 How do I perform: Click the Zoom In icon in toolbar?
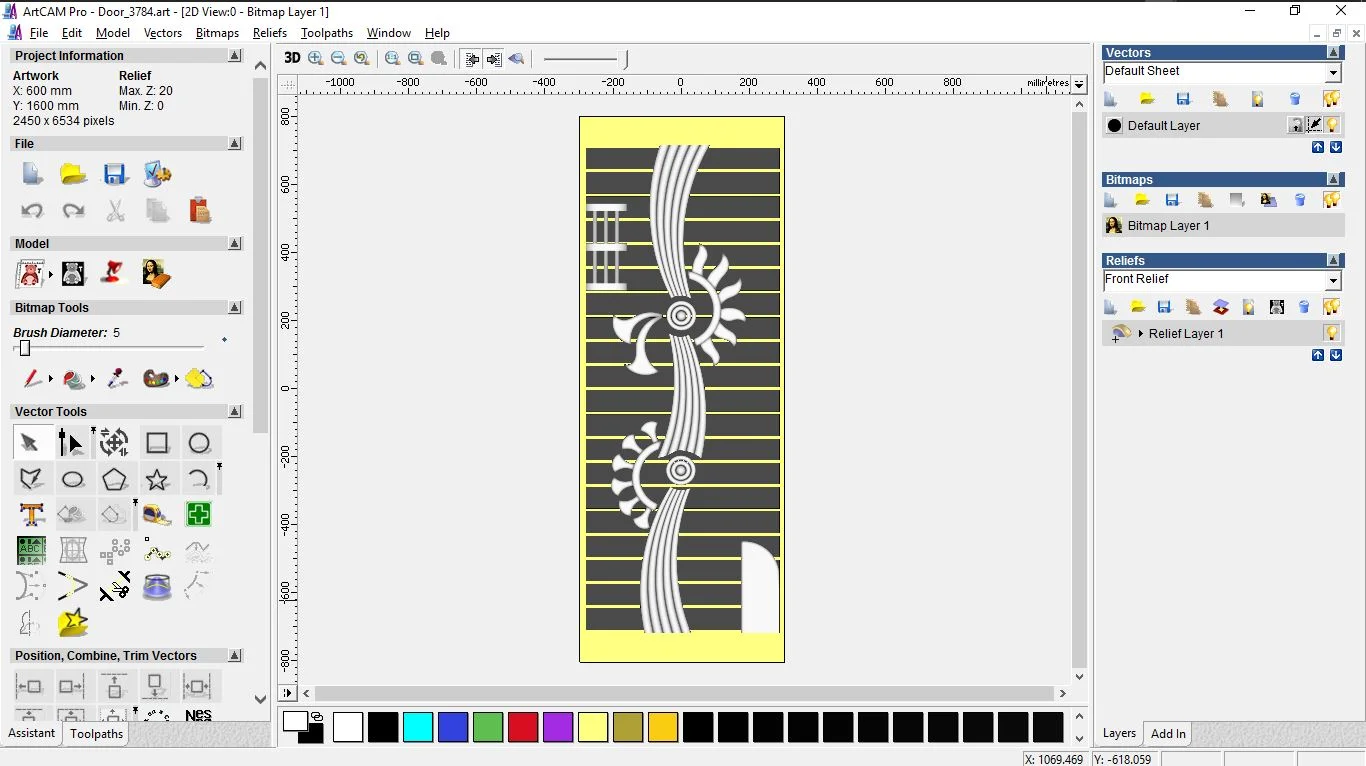pyautogui.click(x=316, y=59)
